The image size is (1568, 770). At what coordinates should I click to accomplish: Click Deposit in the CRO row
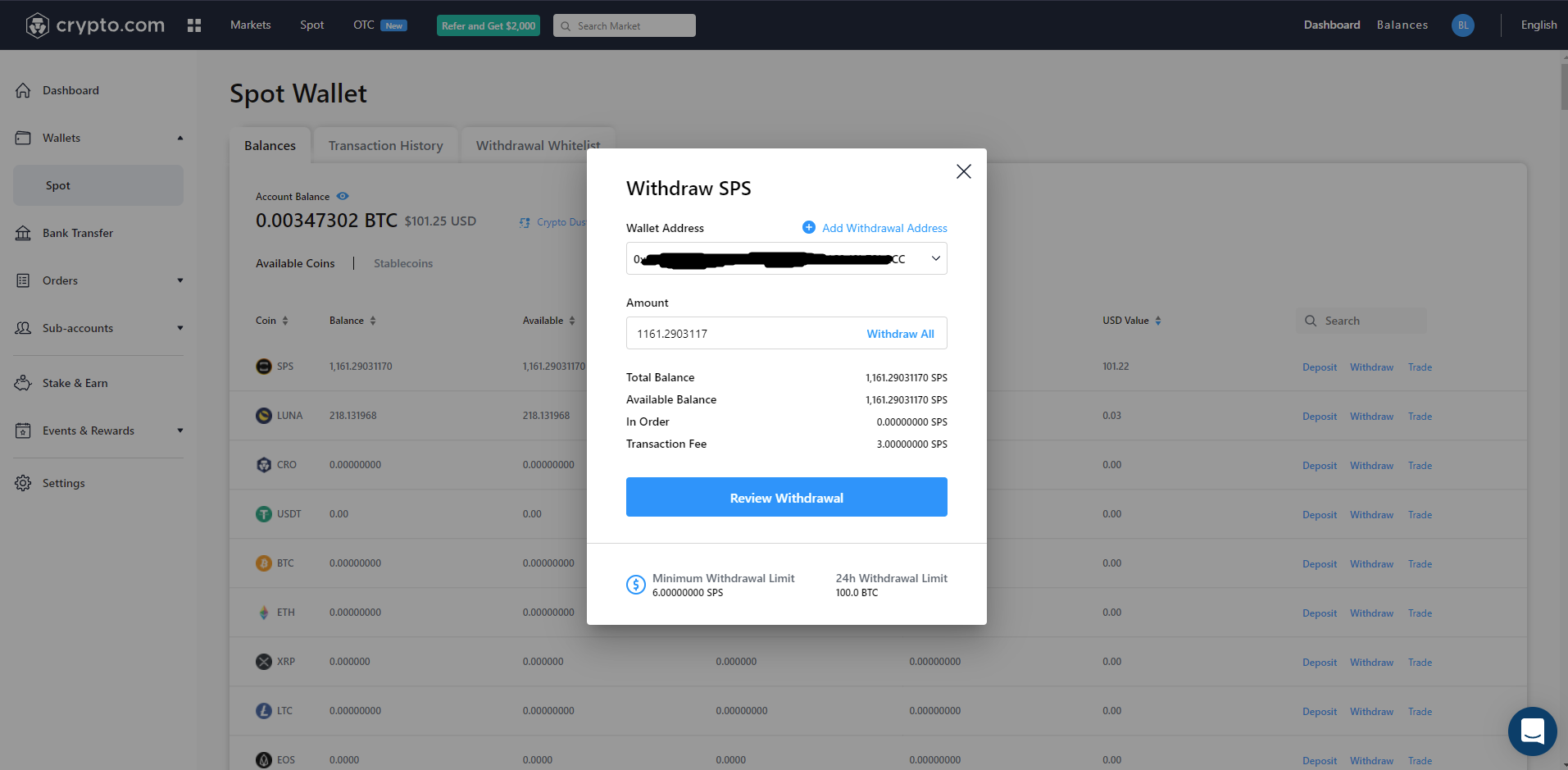pos(1319,466)
